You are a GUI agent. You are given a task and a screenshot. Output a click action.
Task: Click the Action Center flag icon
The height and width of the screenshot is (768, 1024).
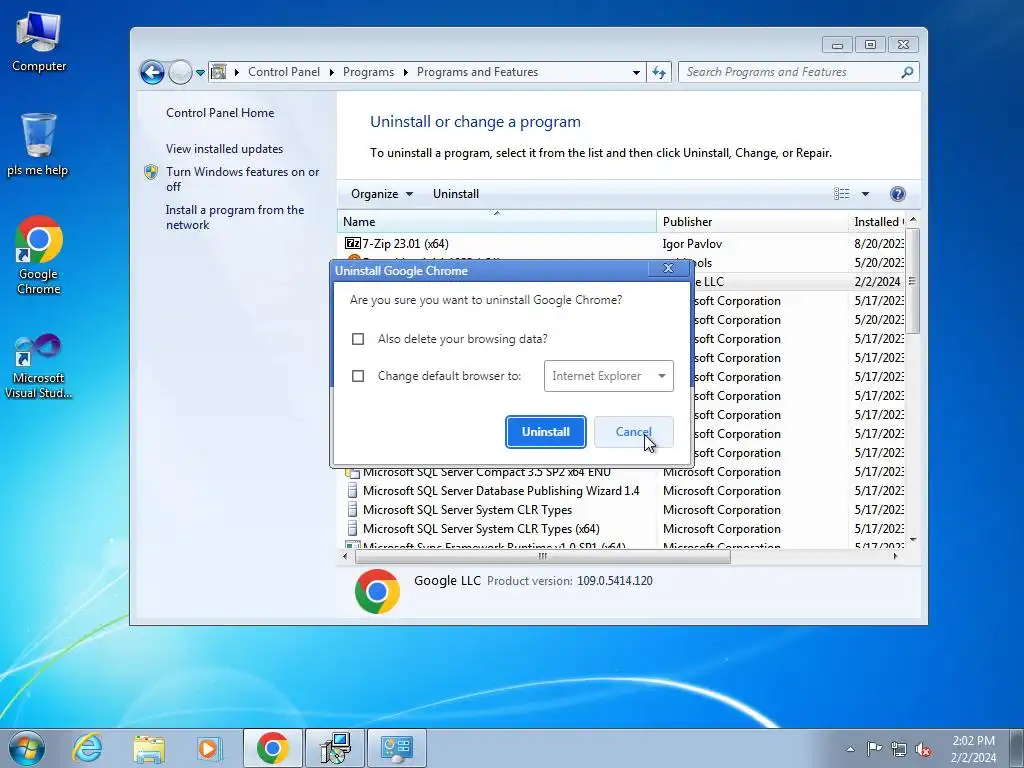(x=874, y=748)
